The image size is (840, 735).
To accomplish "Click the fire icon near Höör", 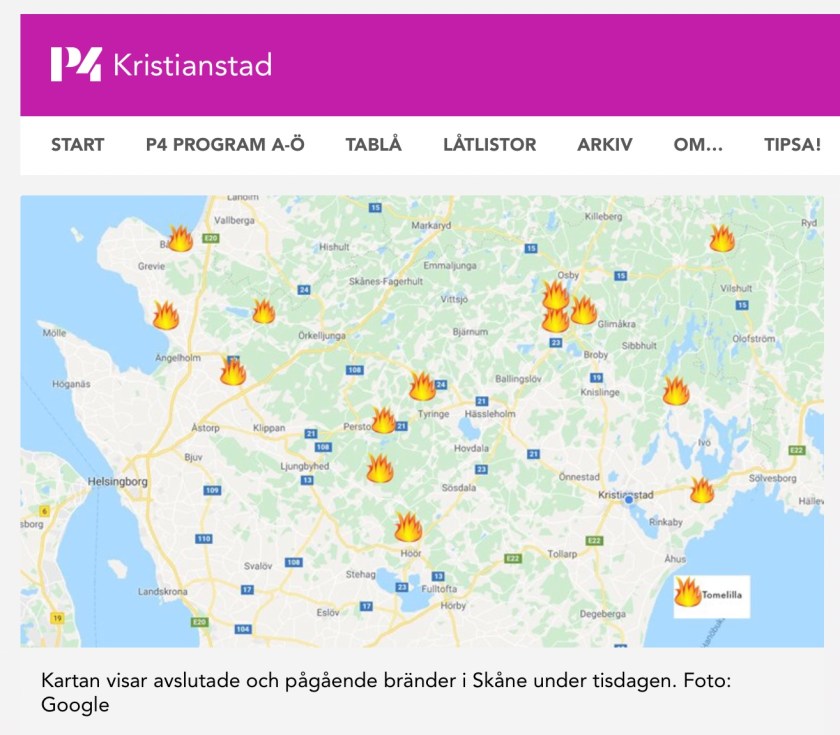I will [x=408, y=527].
